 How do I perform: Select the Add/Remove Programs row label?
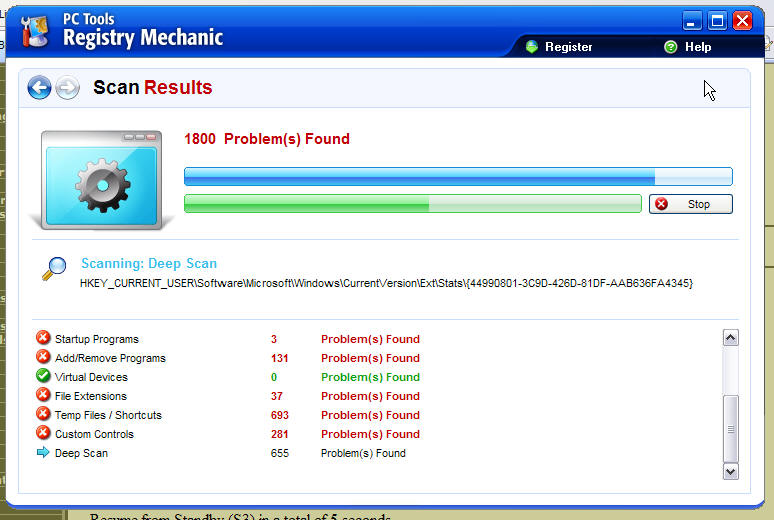coord(110,358)
